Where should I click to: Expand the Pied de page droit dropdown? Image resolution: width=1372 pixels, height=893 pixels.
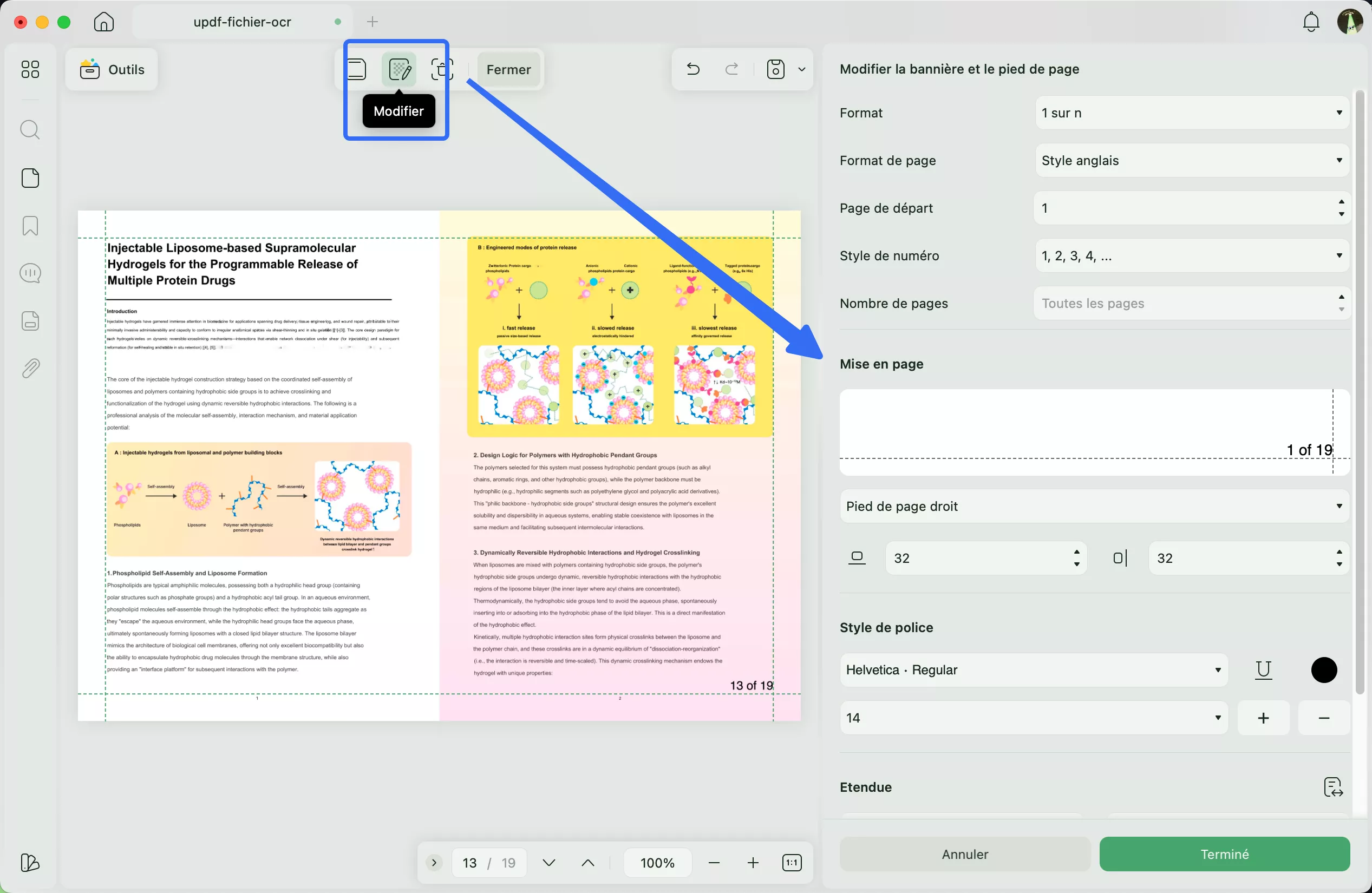1094,506
